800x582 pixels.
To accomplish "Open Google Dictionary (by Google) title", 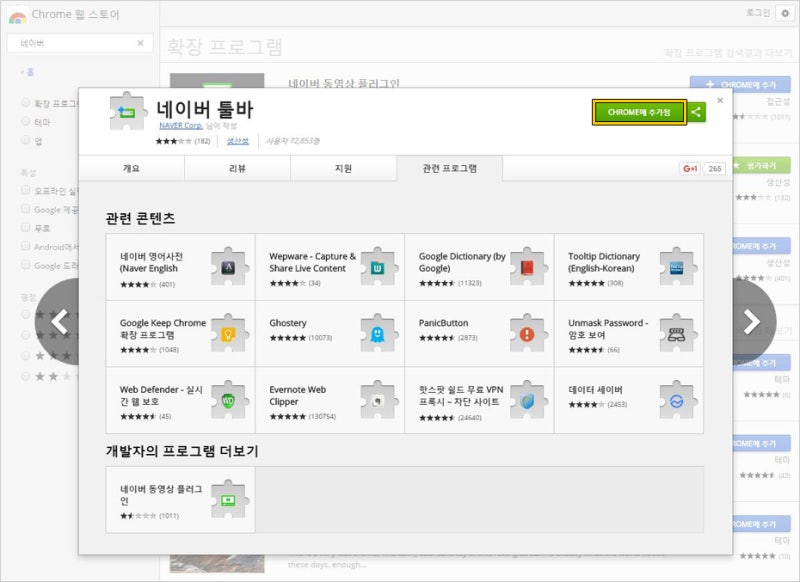I will click(x=462, y=262).
